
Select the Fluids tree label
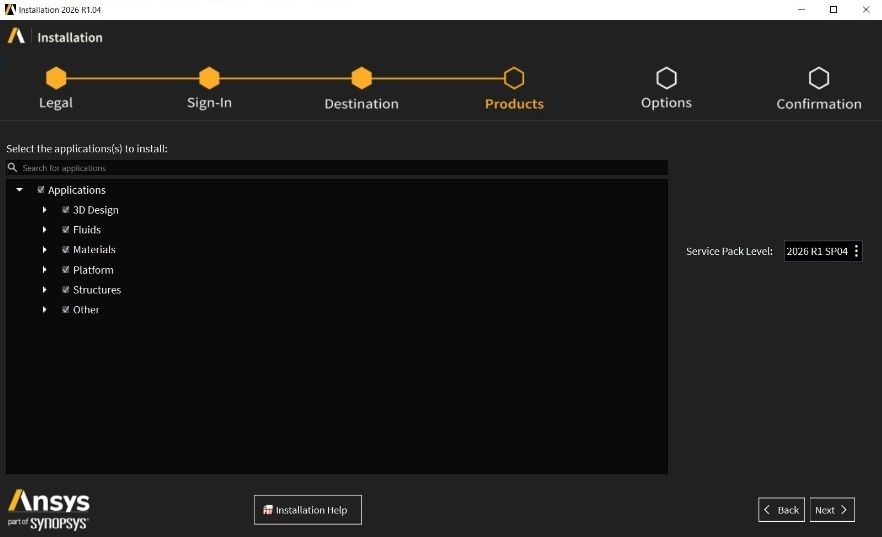tap(87, 229)
